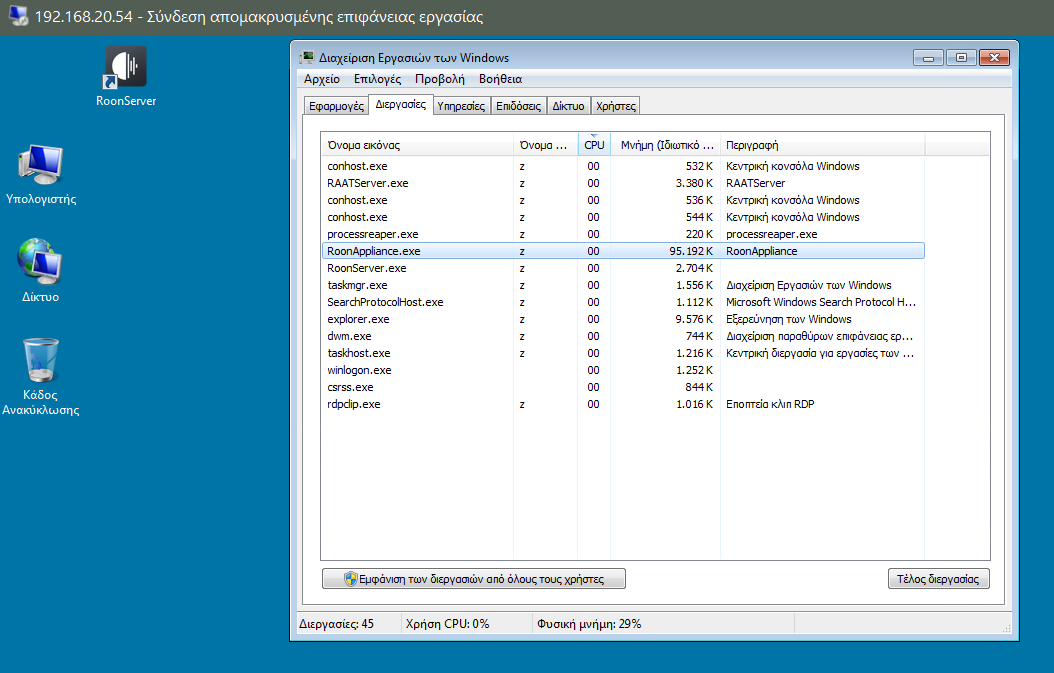Switch to the Επιδόσεις tab
Image resolution: width=1054 pixels, height=673 pixels.
click(x=518, y=106)
